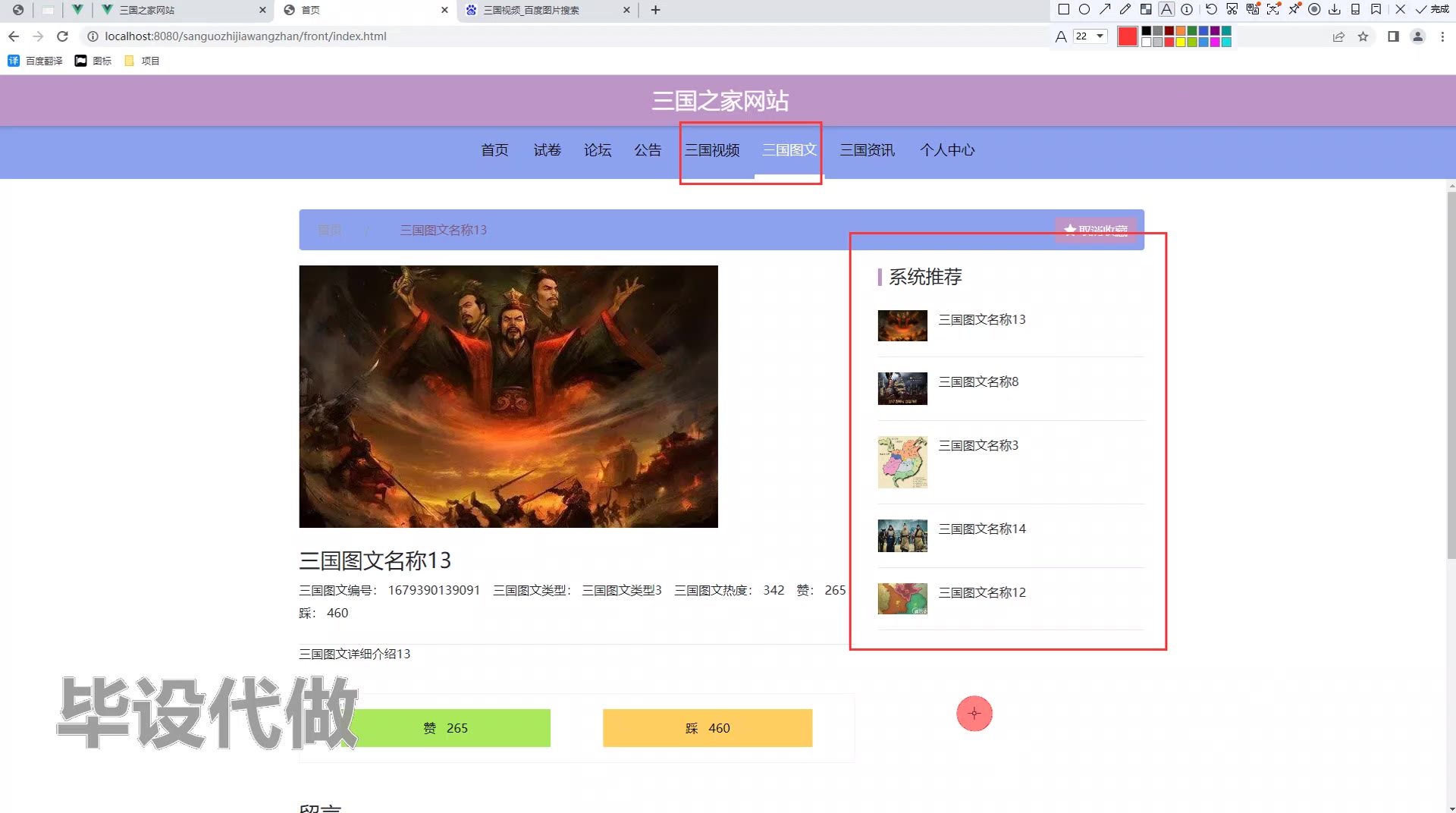Pick the purple color swatch

click(1215, 31)
